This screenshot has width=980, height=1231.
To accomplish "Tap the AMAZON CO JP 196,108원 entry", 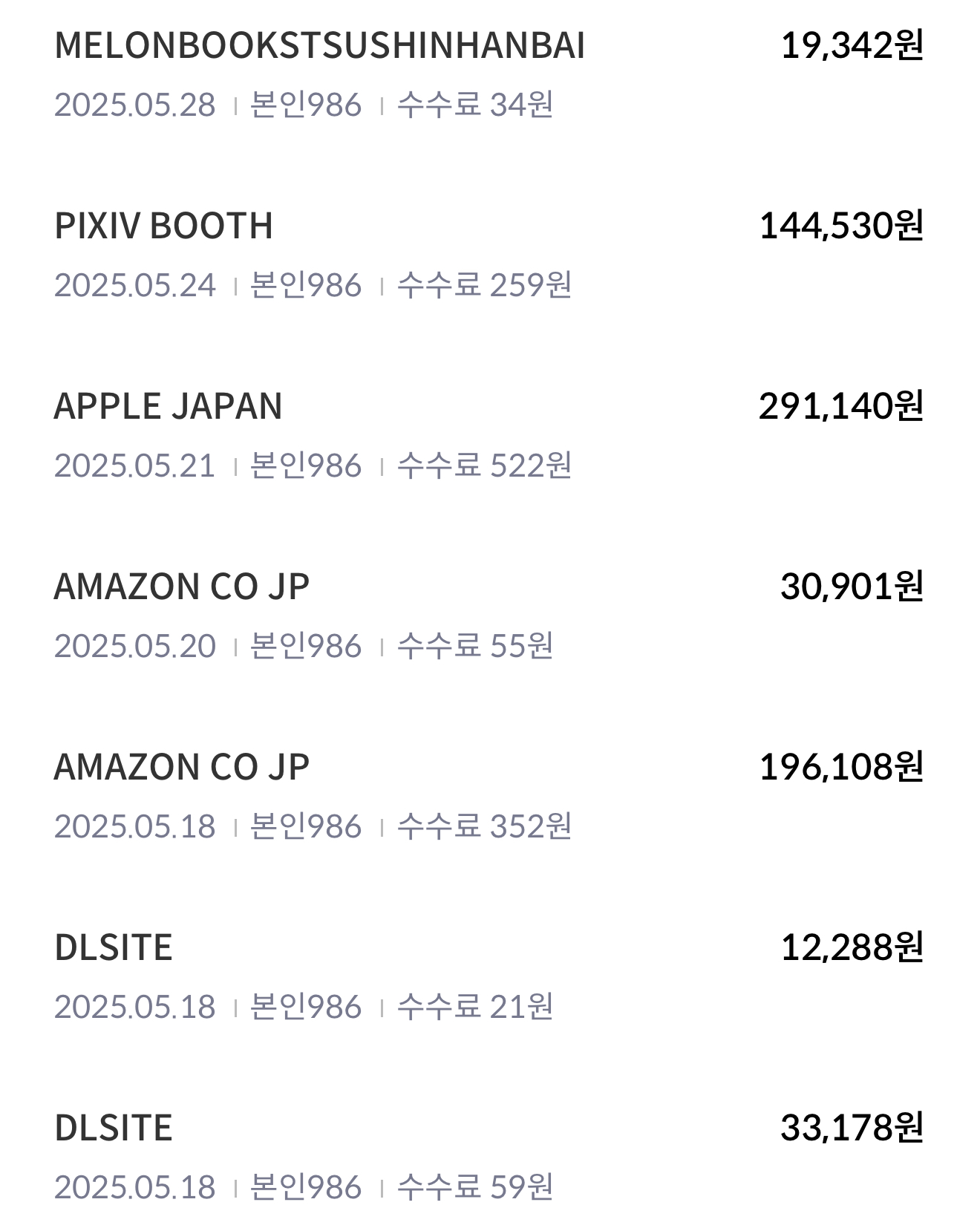I will click(x=490, y=796).
